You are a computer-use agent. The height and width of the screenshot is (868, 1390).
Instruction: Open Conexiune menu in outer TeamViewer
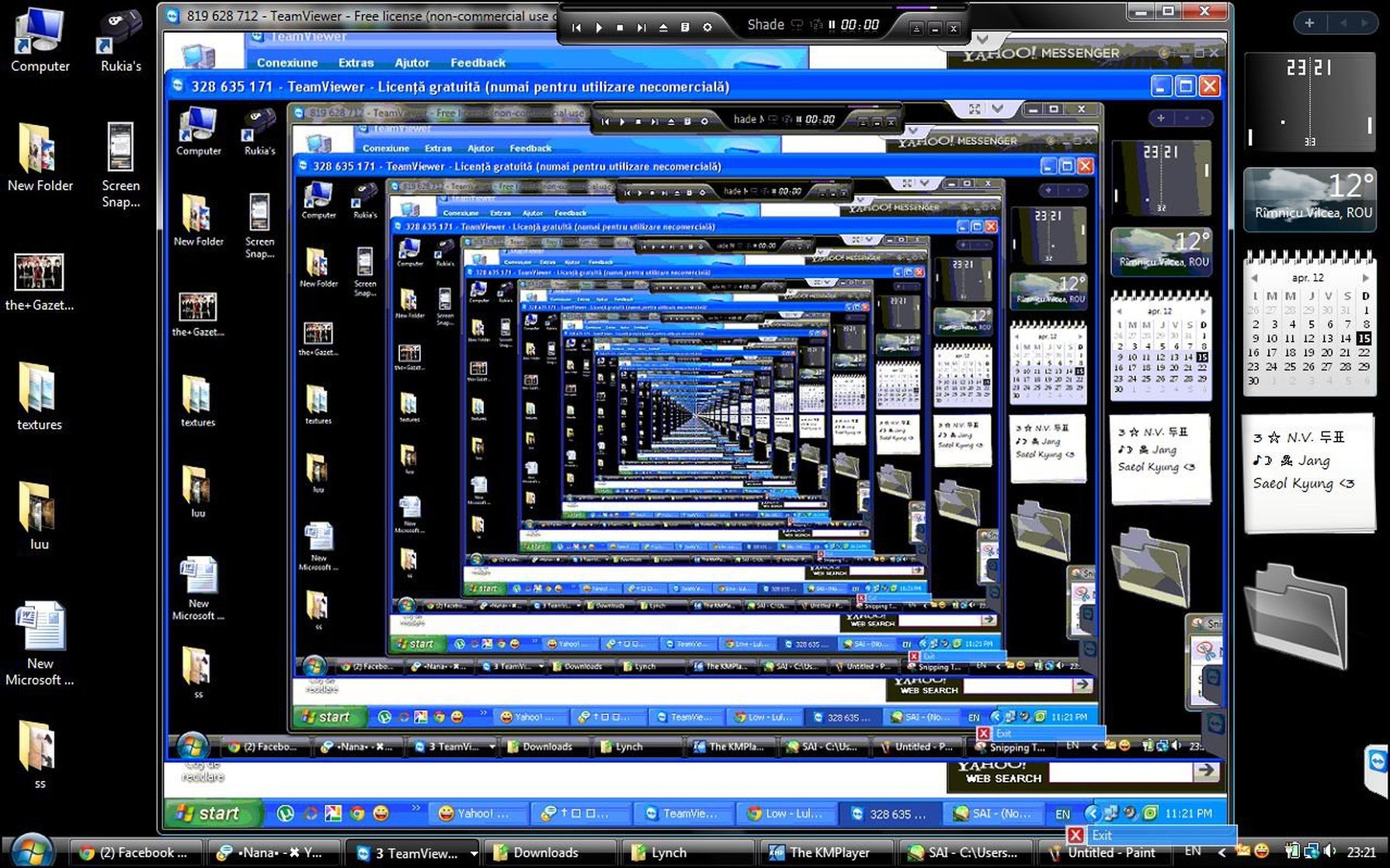point(287,63)
